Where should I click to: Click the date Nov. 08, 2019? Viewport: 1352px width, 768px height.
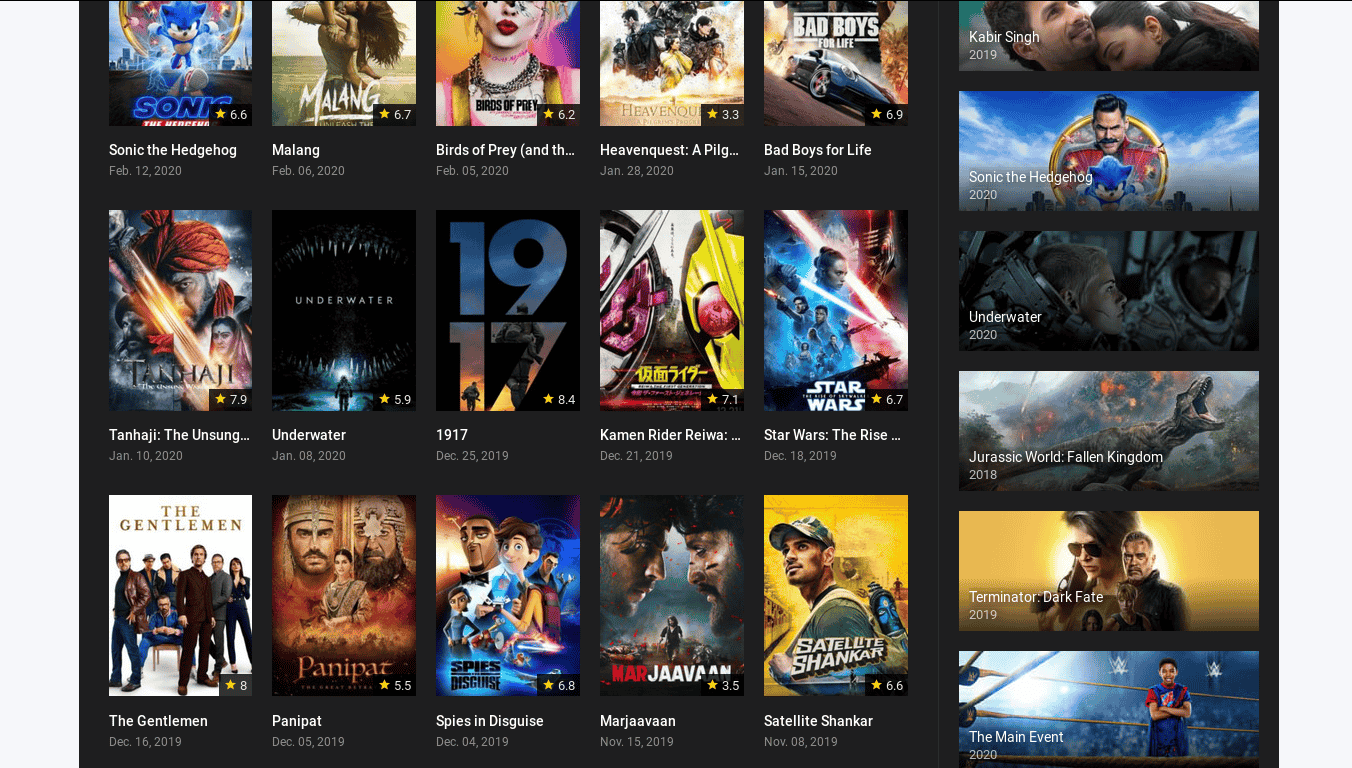pyautogui.click(x=801, y=742)
